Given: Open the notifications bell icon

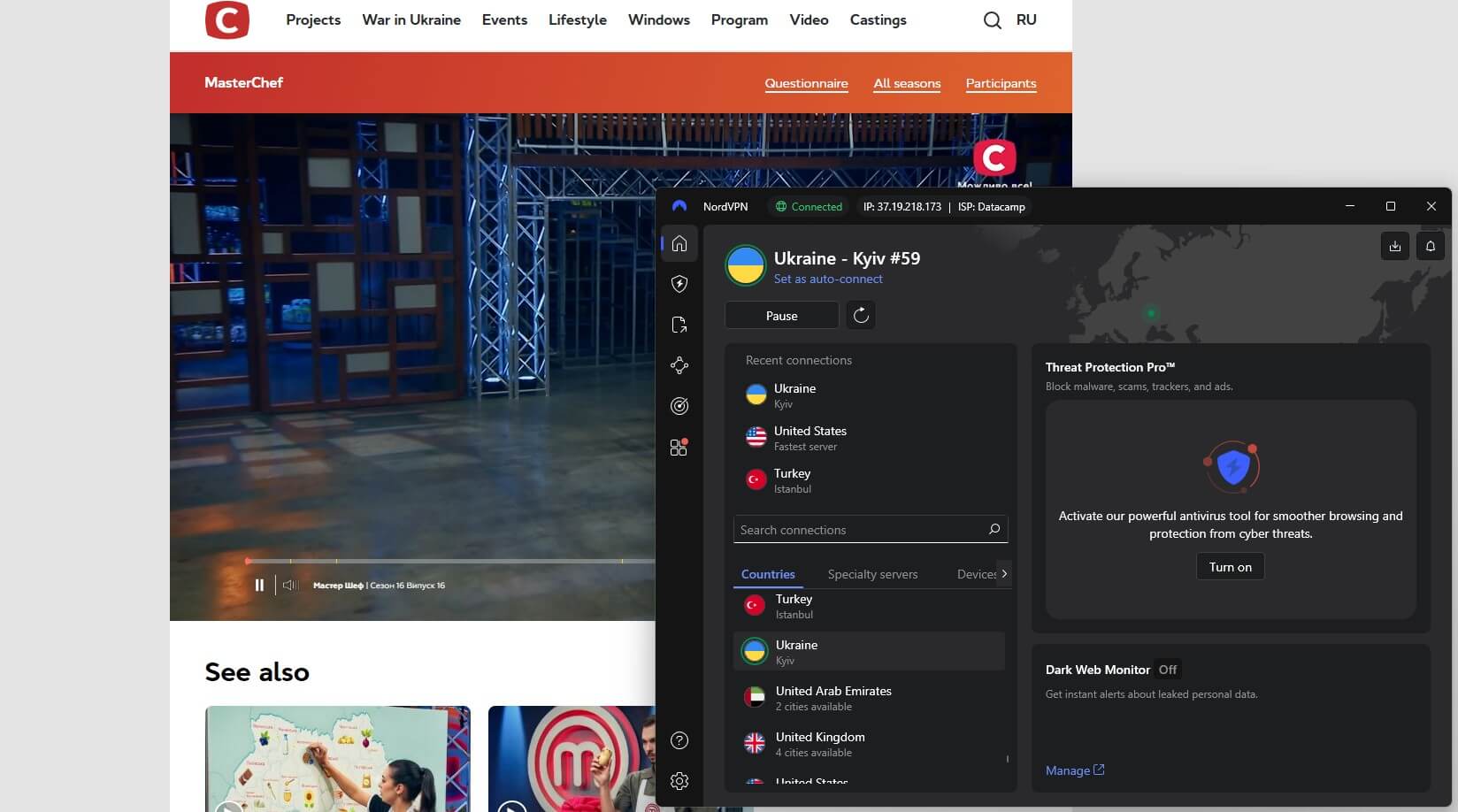Looking at the screenshot, I should pos(1431,246).
